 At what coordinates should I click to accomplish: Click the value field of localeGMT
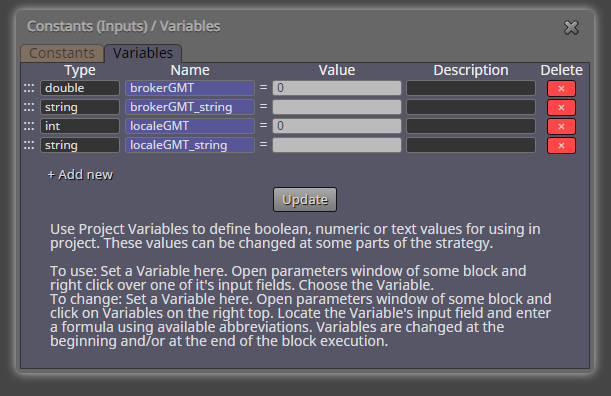(337, 126)
